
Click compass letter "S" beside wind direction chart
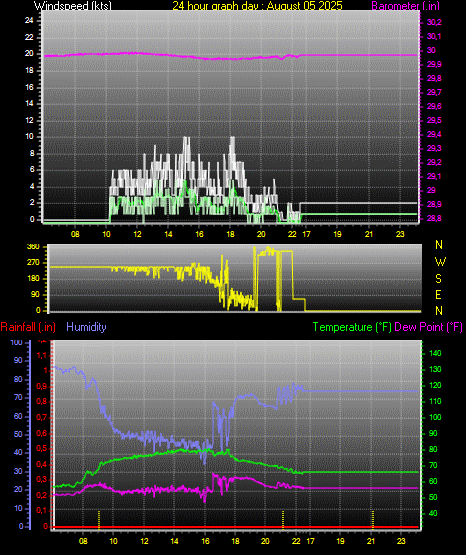(x=438, y=279)
